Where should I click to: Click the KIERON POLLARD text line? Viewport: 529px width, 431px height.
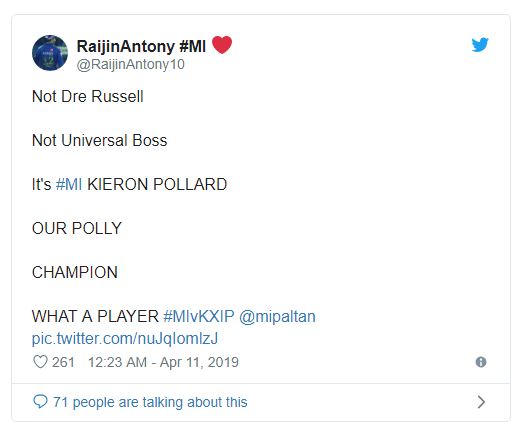tap(157, 184)
